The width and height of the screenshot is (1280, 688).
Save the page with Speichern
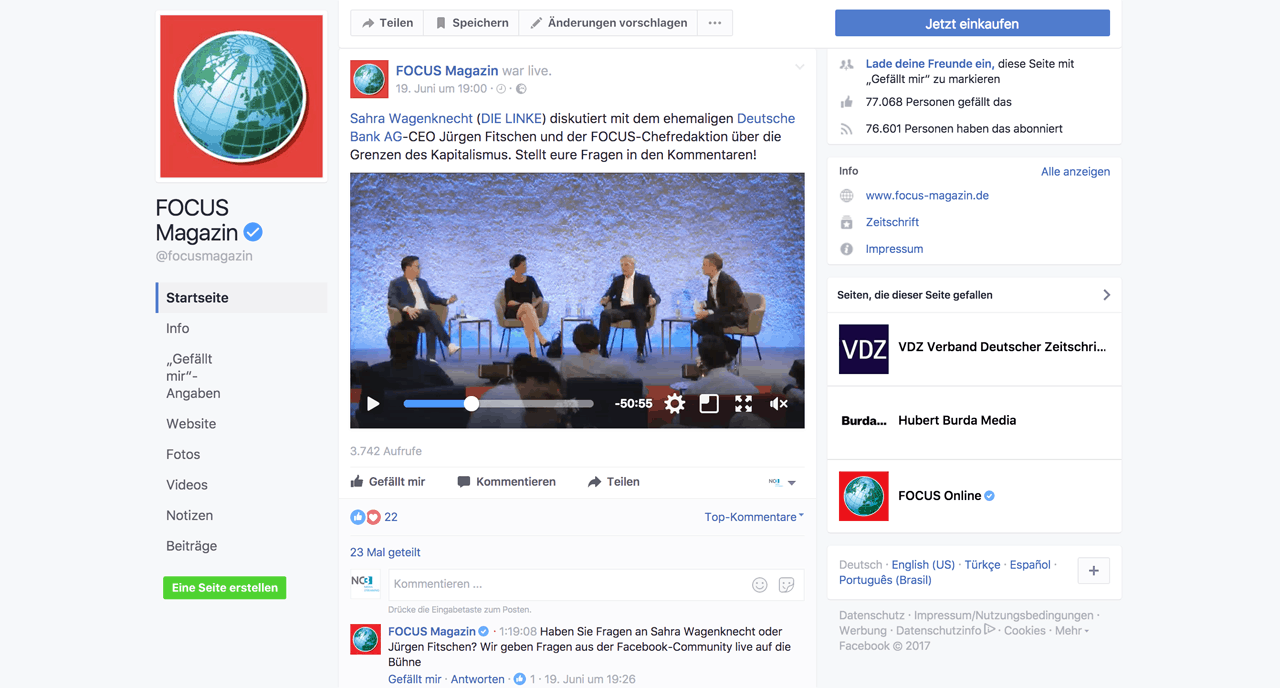click(x=472, y=23)
